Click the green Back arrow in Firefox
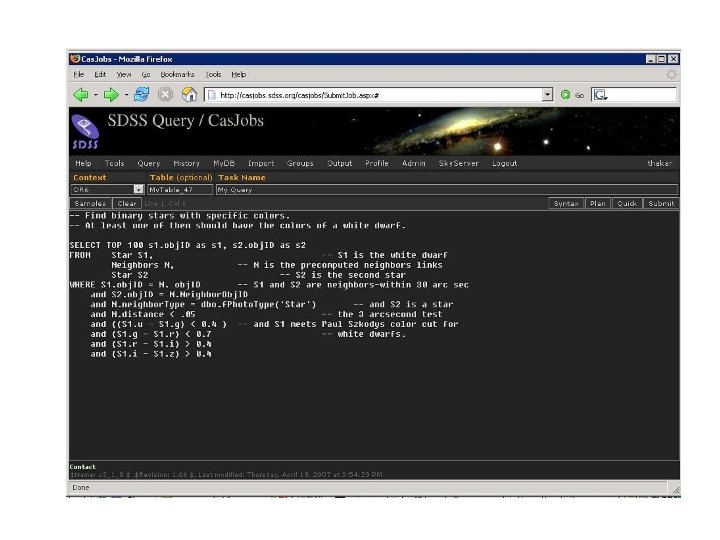 click(80, 95)
